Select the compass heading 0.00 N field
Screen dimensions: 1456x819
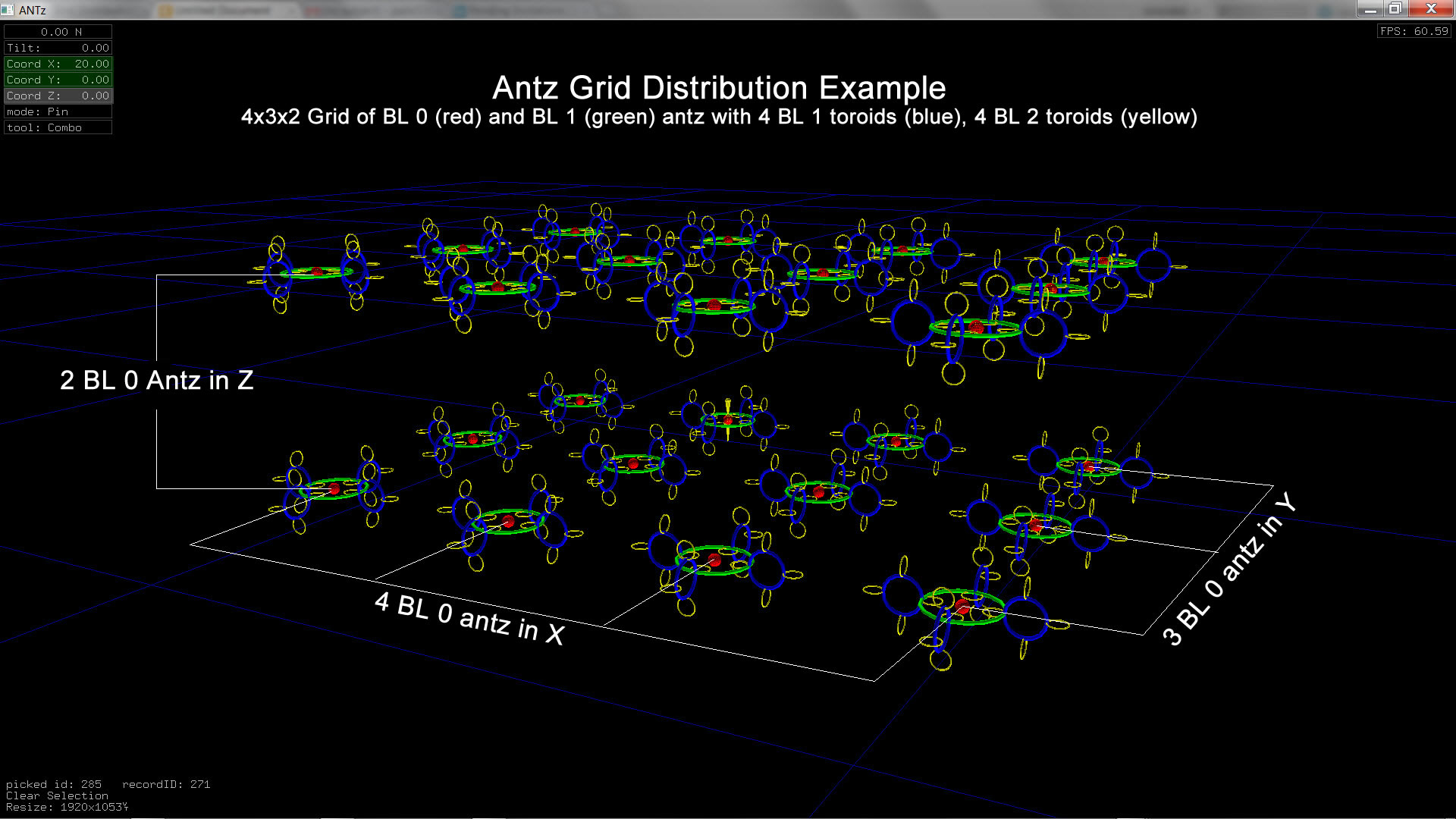click(58, 32)
